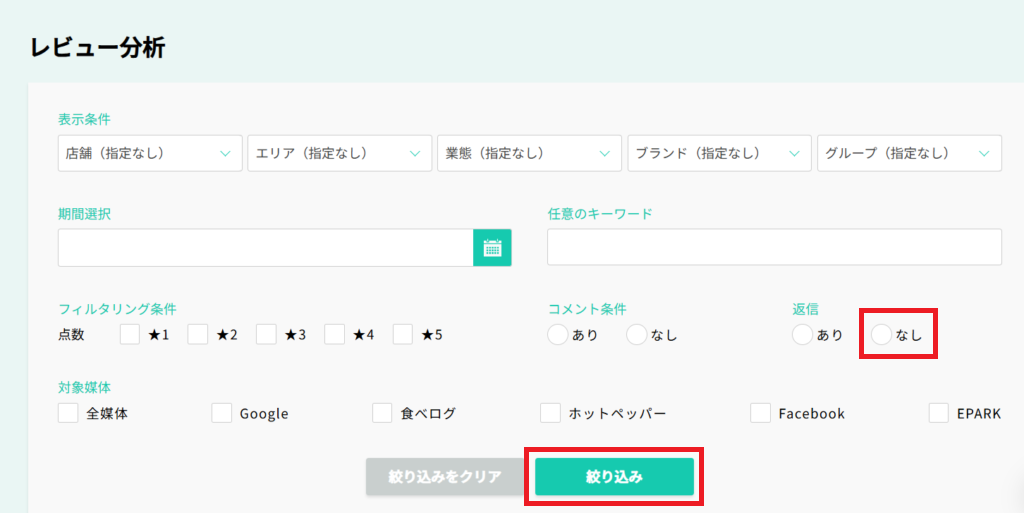The height and width of the screenshot is (513, 1024).
Task: Click the 任意のキーワード text field
Action: tap(774, 248)
